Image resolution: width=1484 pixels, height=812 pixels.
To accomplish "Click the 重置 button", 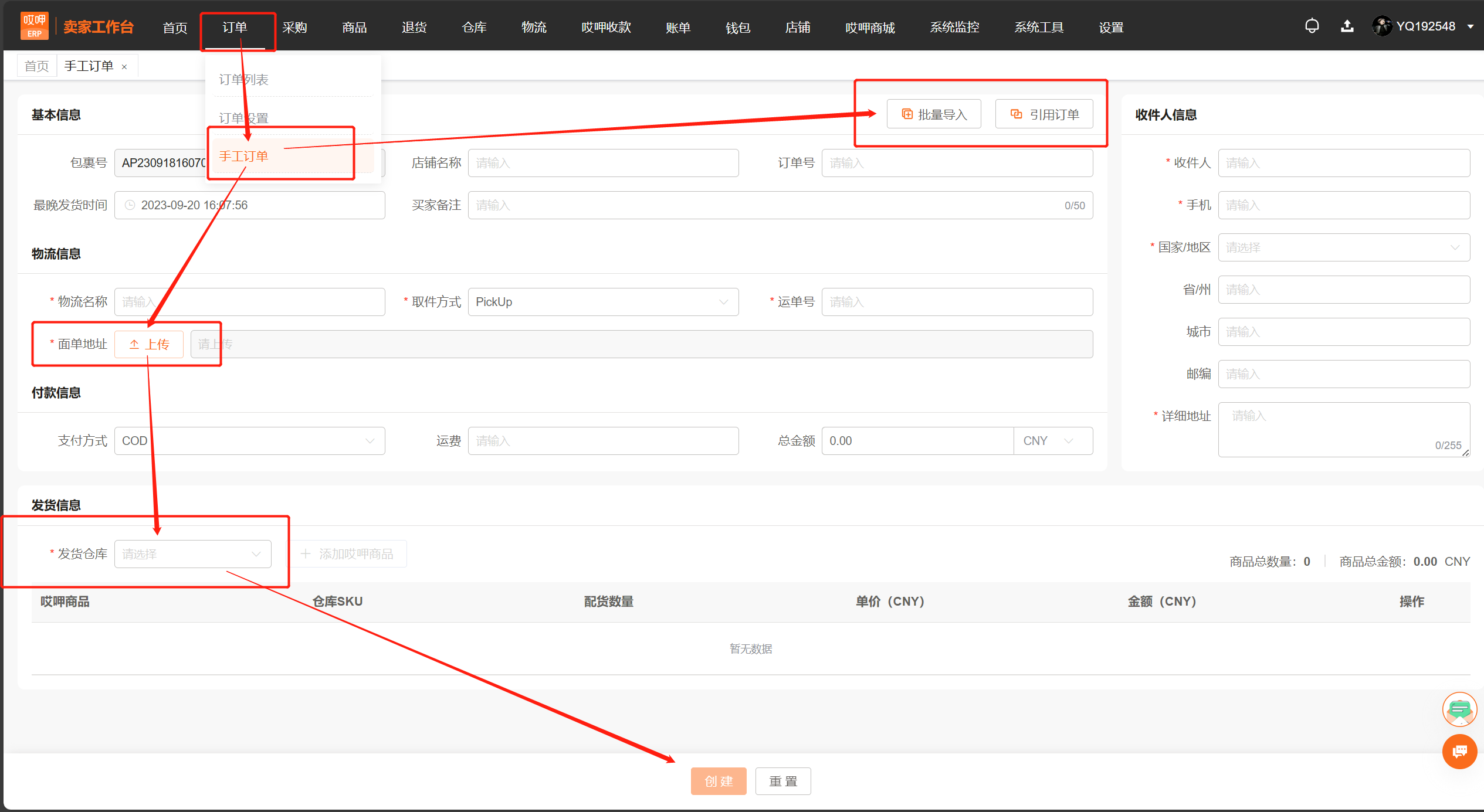I will pyautogui.click(x=783, y=781).
